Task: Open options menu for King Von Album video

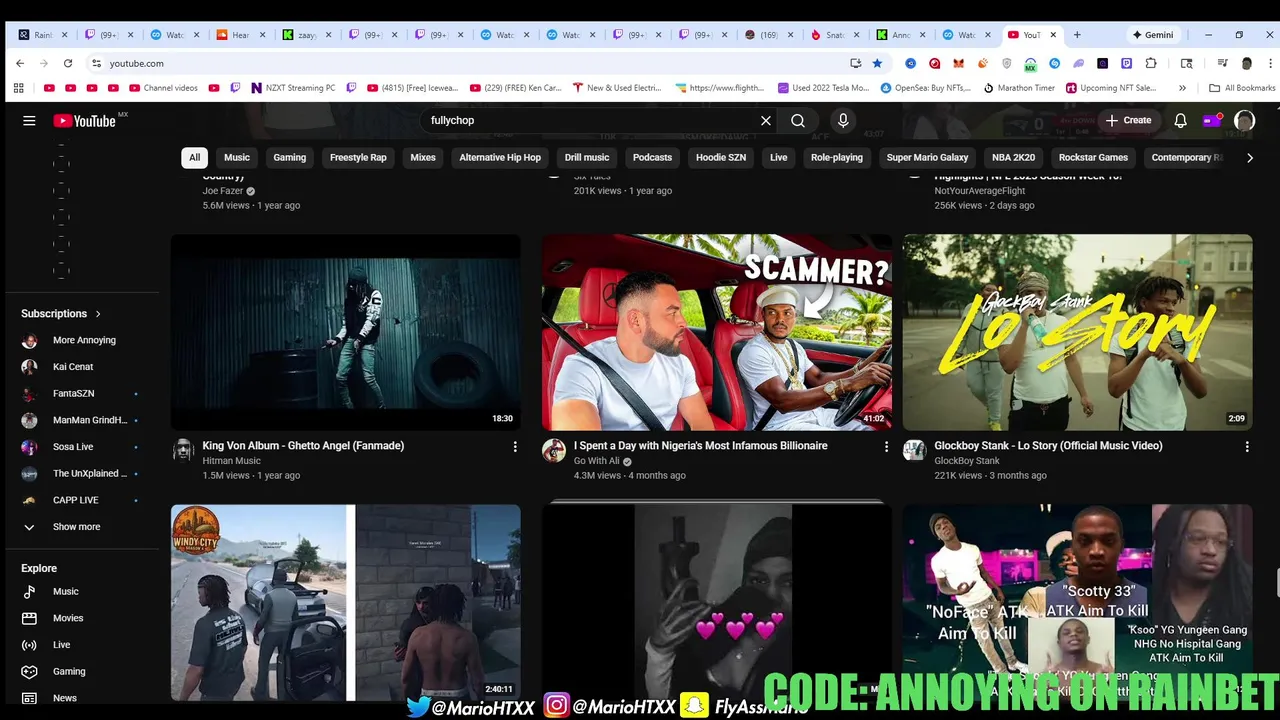Action: click(x=515, y=446)
